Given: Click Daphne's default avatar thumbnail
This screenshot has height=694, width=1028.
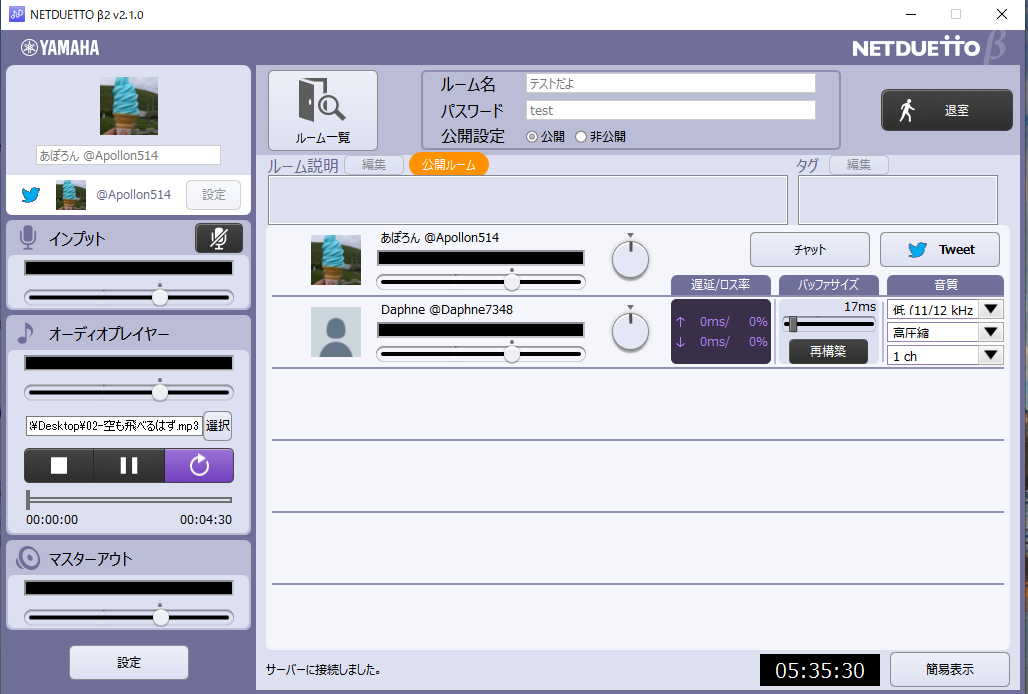Looking at the screenshot, I should pyautogui.click(x=336, y=332).
